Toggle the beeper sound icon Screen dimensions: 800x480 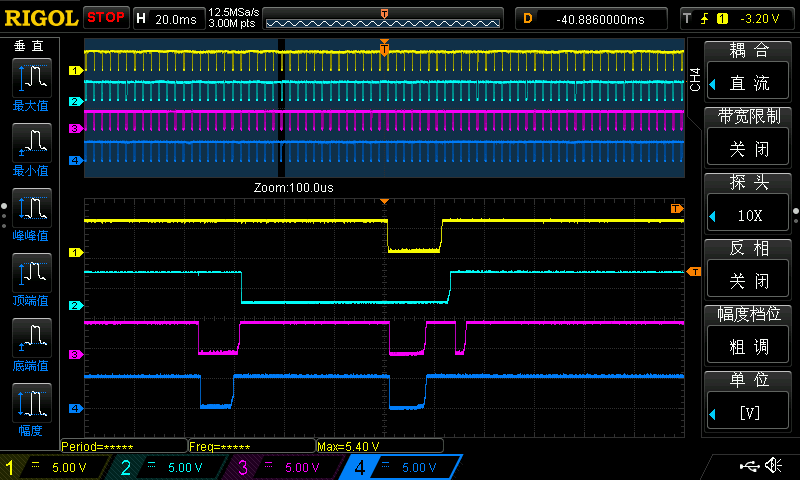[x=774, y=465]
